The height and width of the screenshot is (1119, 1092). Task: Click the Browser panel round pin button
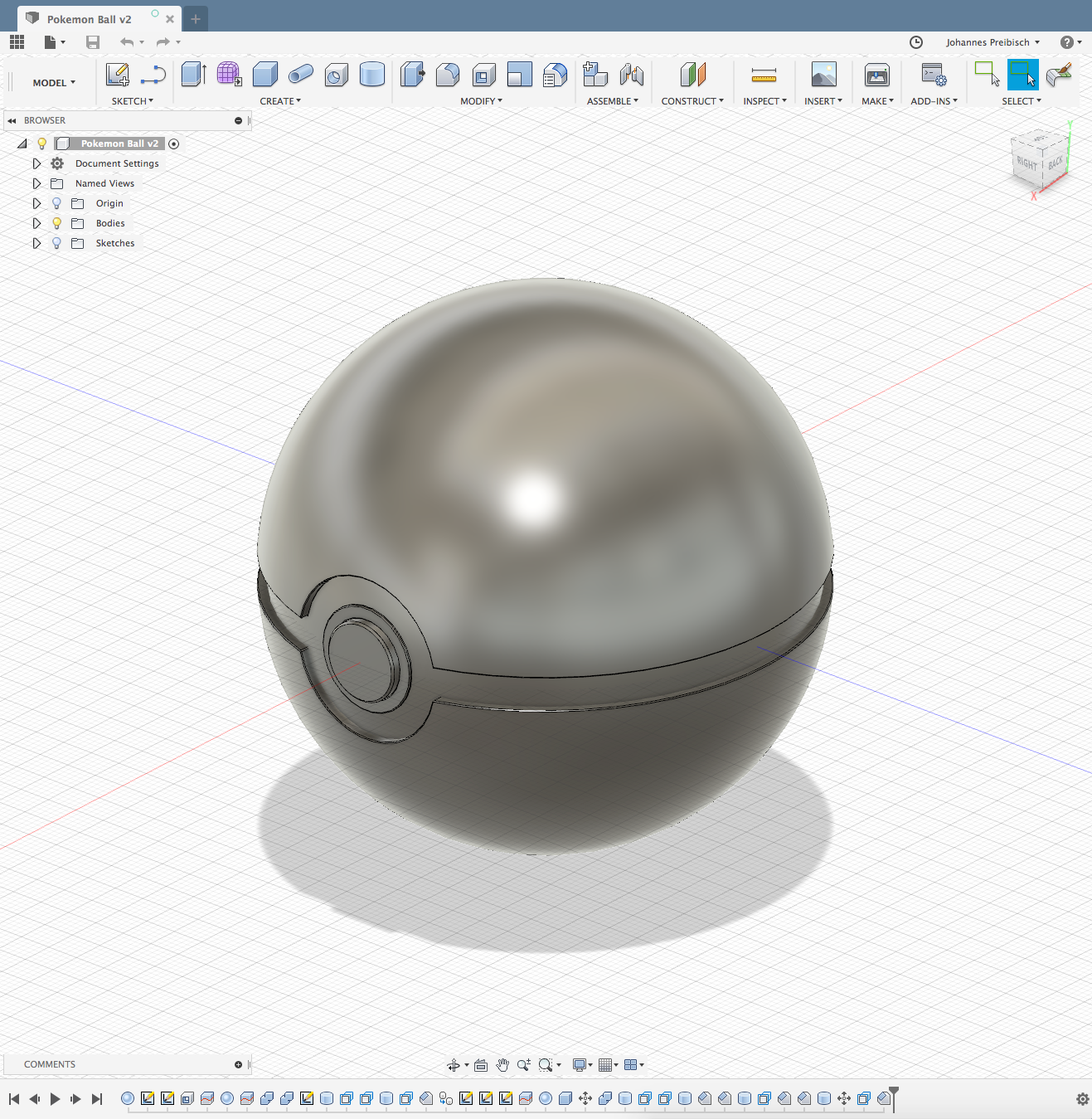click(x=239, y=121)
